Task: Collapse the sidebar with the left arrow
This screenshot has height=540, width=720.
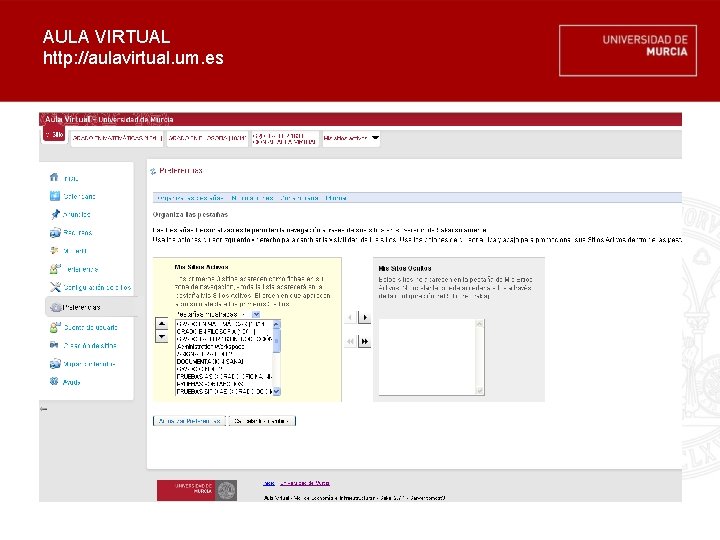Action: [x=43, y=409]
